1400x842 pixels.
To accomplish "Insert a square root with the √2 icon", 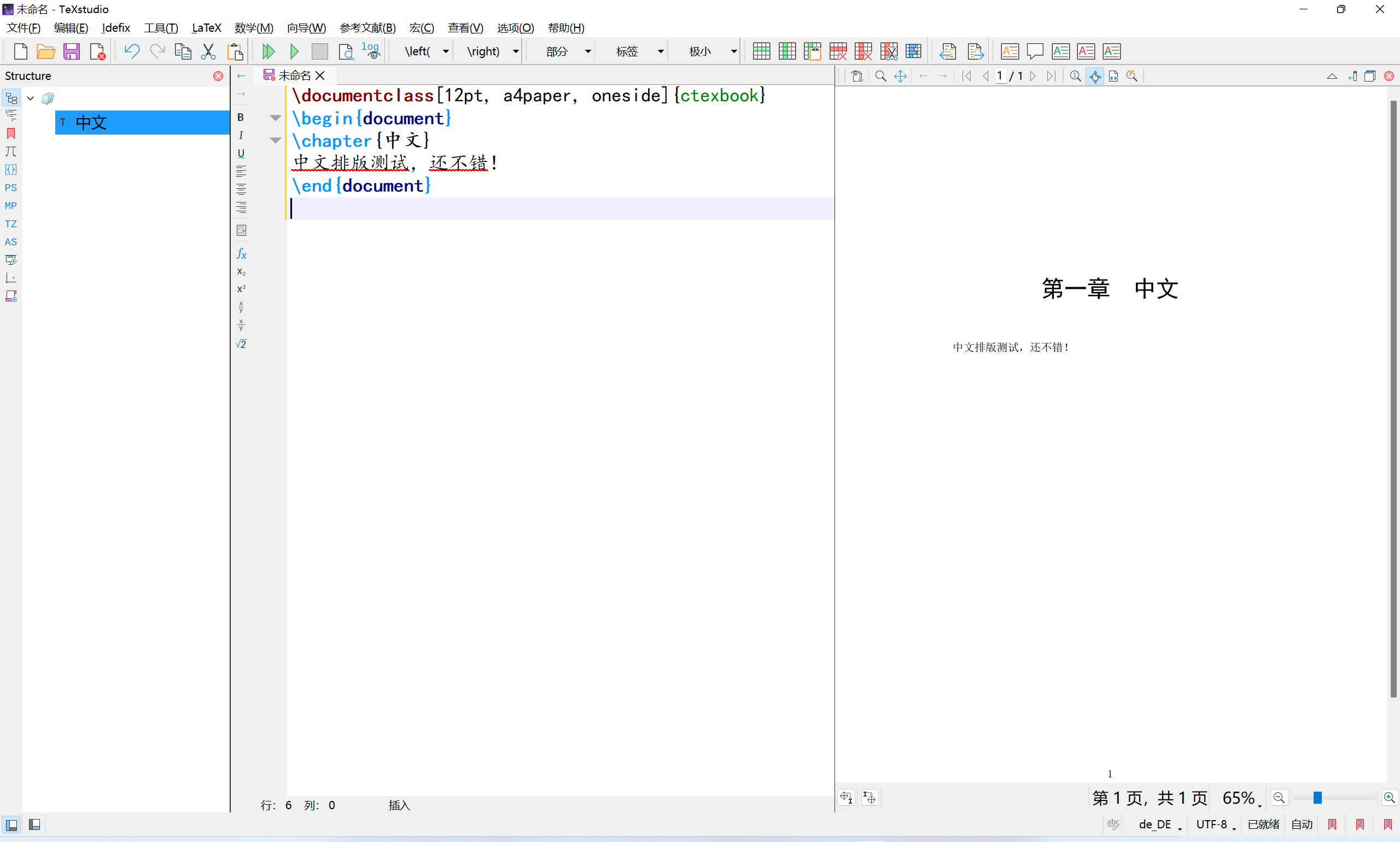I will click(x=241, y=344).
